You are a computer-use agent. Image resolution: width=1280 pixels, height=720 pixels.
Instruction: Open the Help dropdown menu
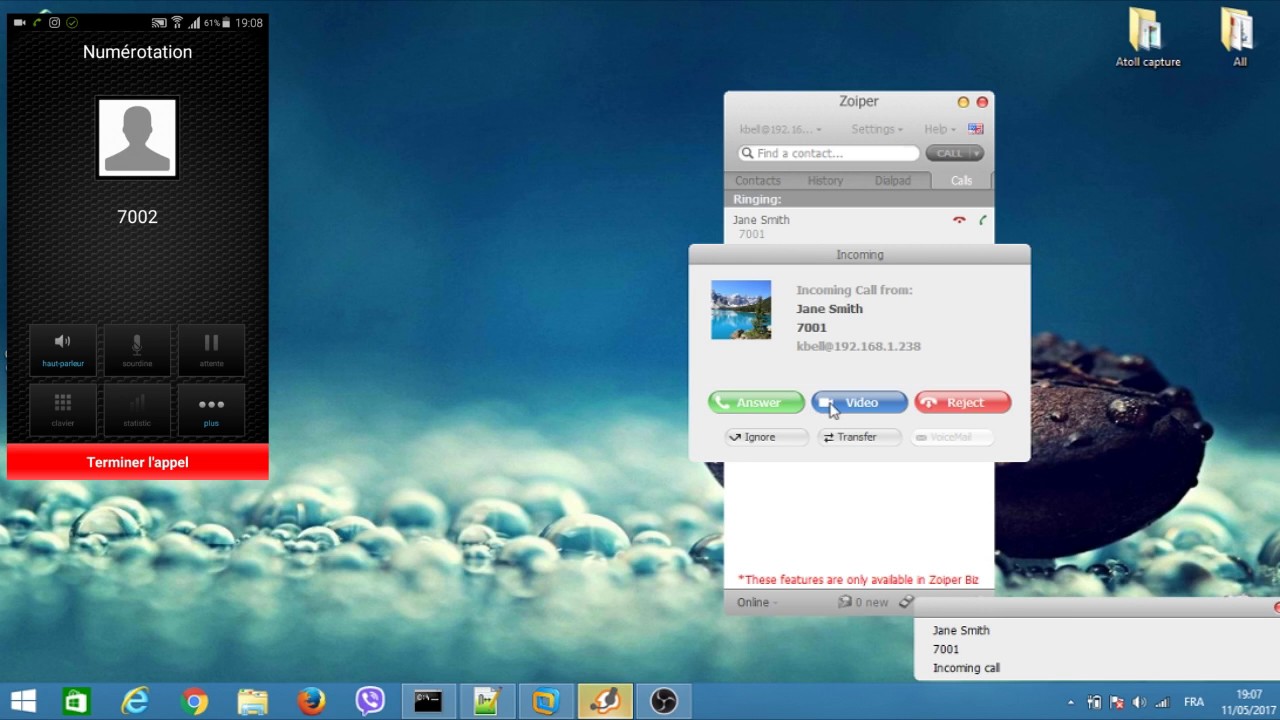click(x=939, y=129)
